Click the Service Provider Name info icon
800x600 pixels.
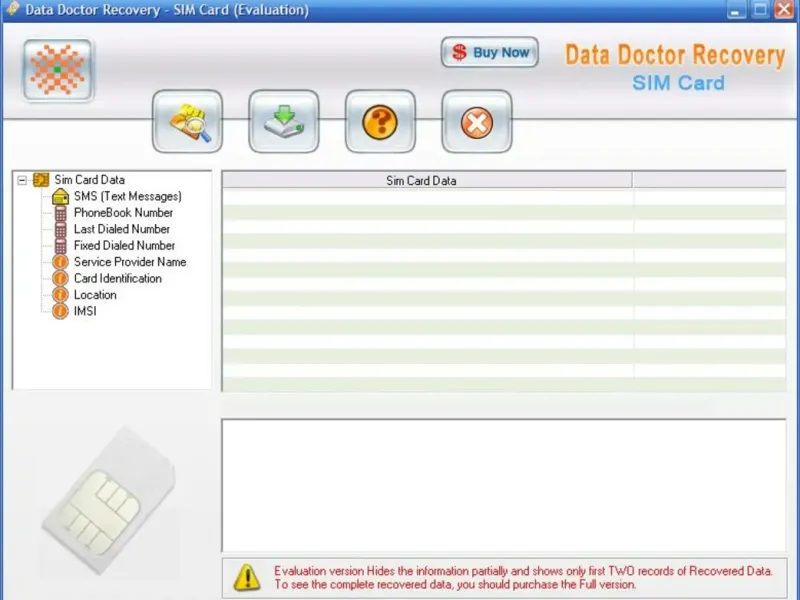(60, 262)
